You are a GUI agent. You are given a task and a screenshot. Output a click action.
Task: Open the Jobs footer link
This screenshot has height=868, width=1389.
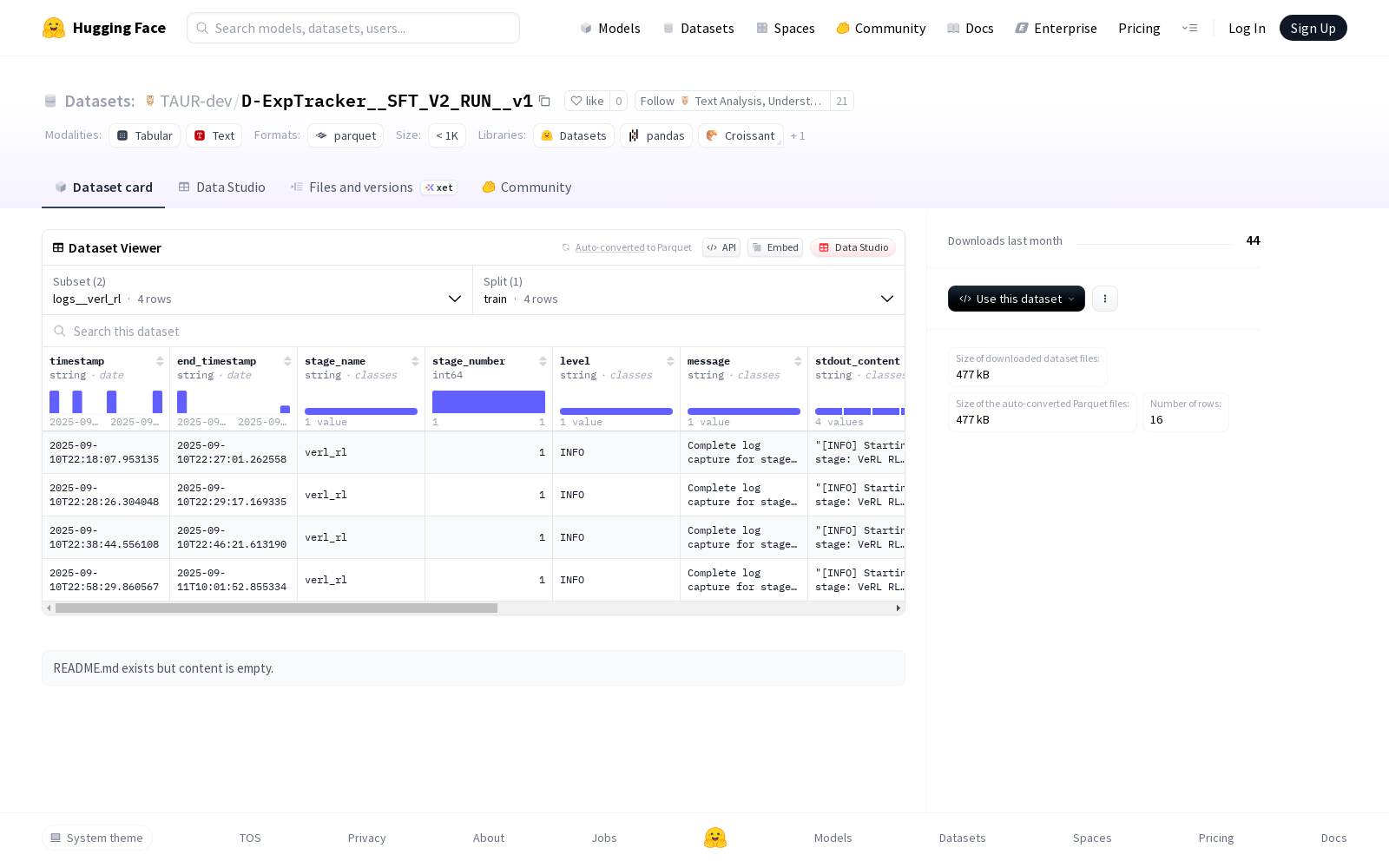pos(604,838)
